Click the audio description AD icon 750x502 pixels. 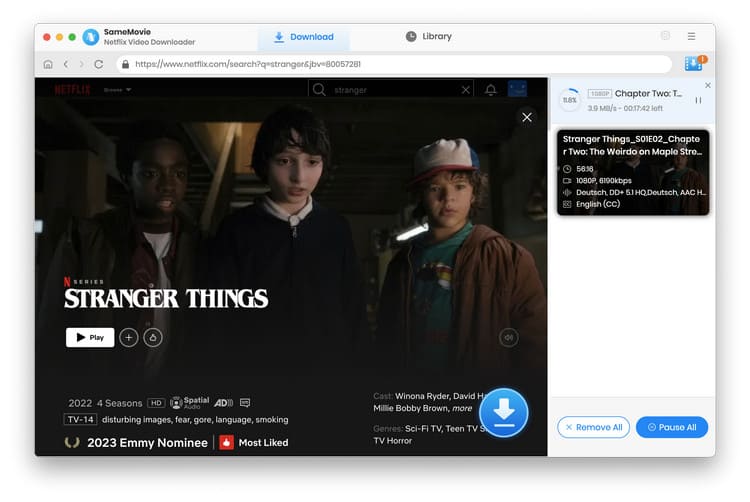[x=223, y=403]
